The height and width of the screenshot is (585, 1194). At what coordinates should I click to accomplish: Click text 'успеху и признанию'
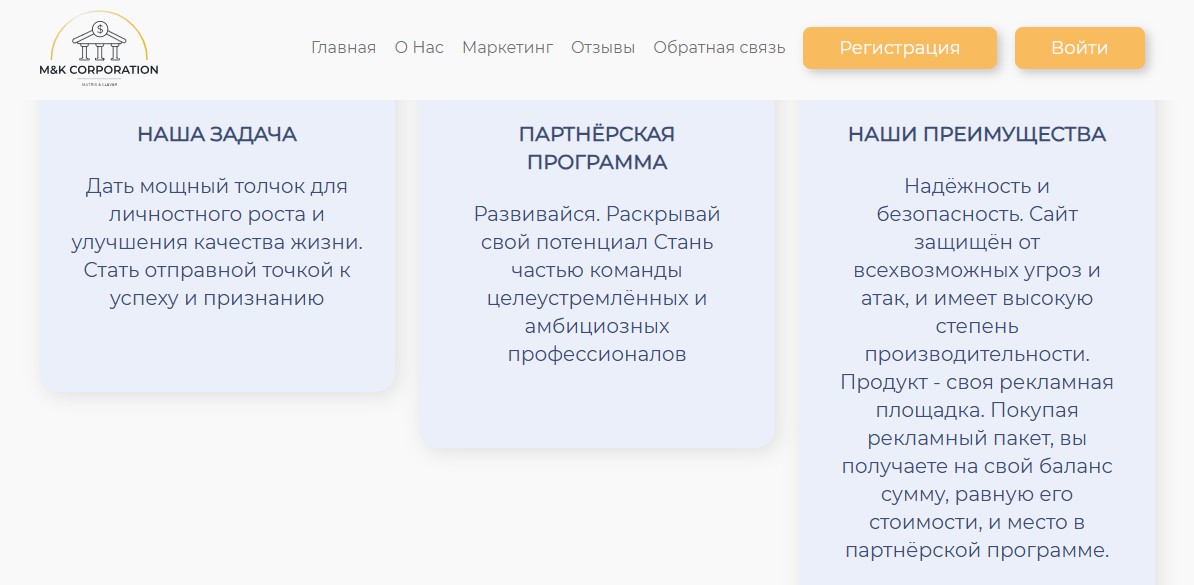pos(217,298)
